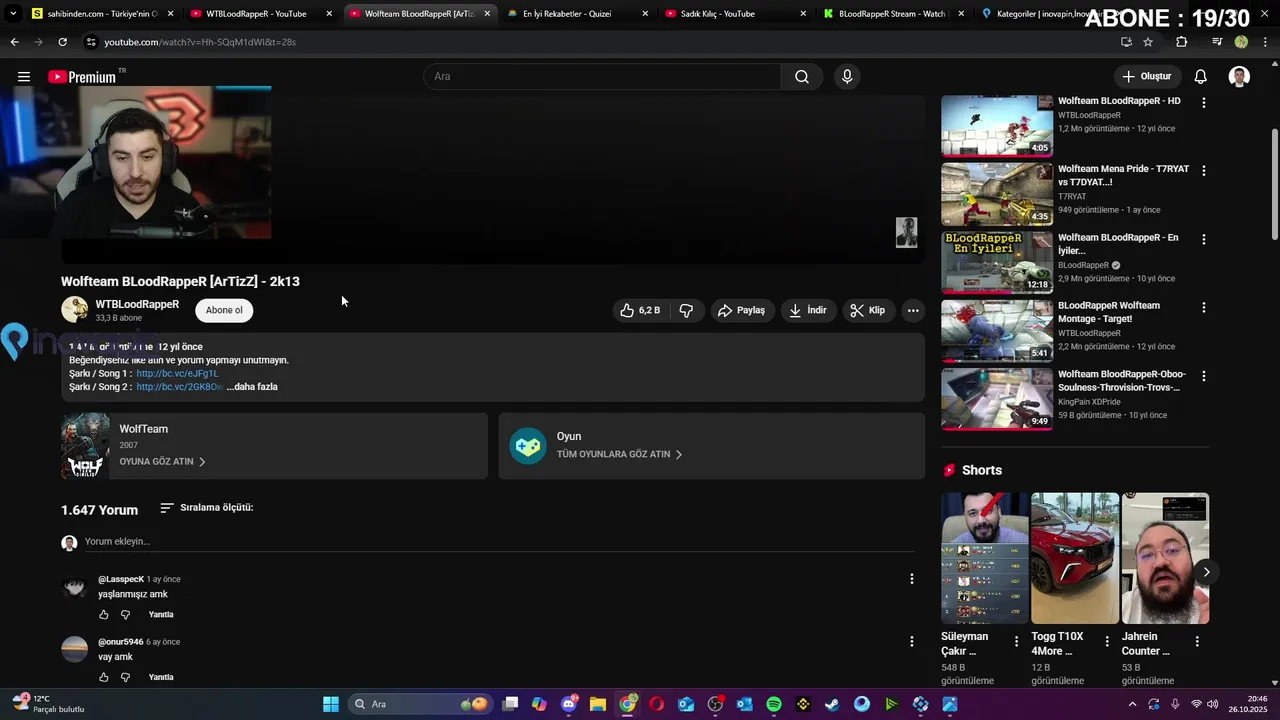Open the Jahrein Counter short
The width and height of the screenshot is (1280, 720).
coord(1165,558)
